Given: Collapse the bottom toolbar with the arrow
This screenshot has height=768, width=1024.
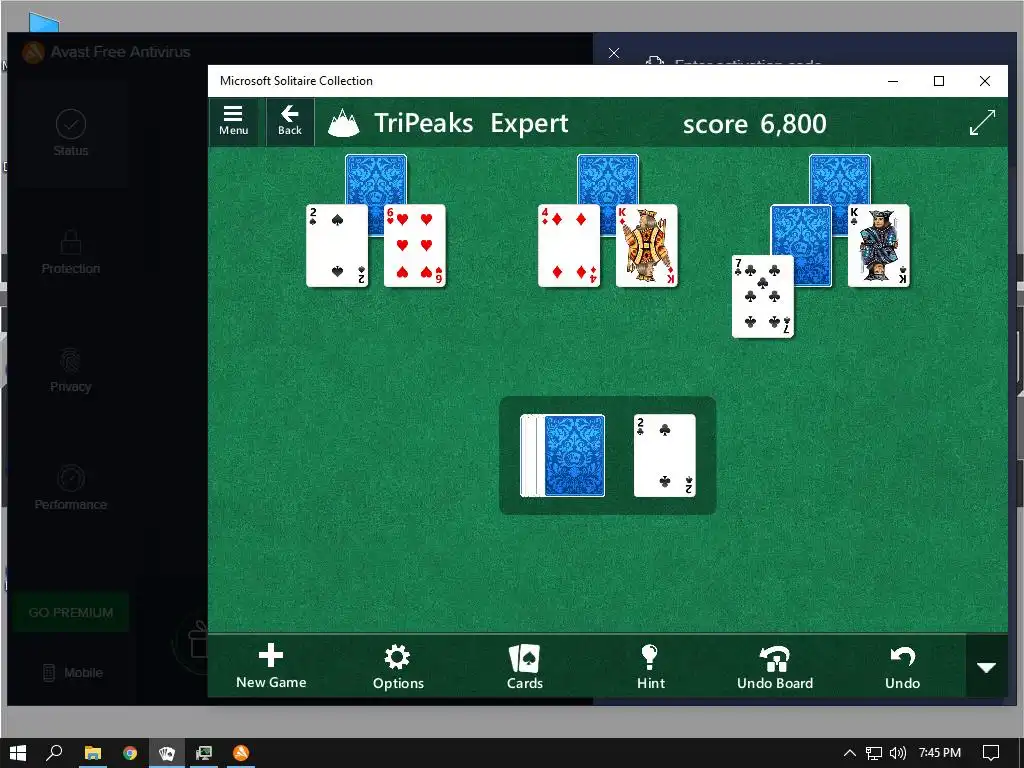Looking at the screenshot, I should coord(986,667).
